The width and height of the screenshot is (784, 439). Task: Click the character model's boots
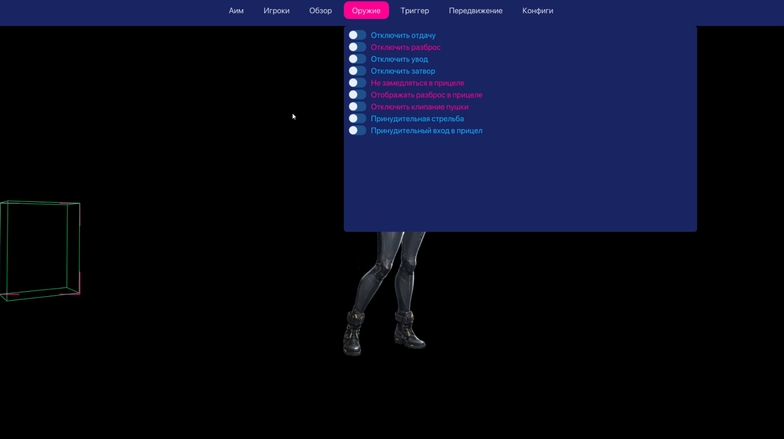pyautogui.click(x=383, y=333)
